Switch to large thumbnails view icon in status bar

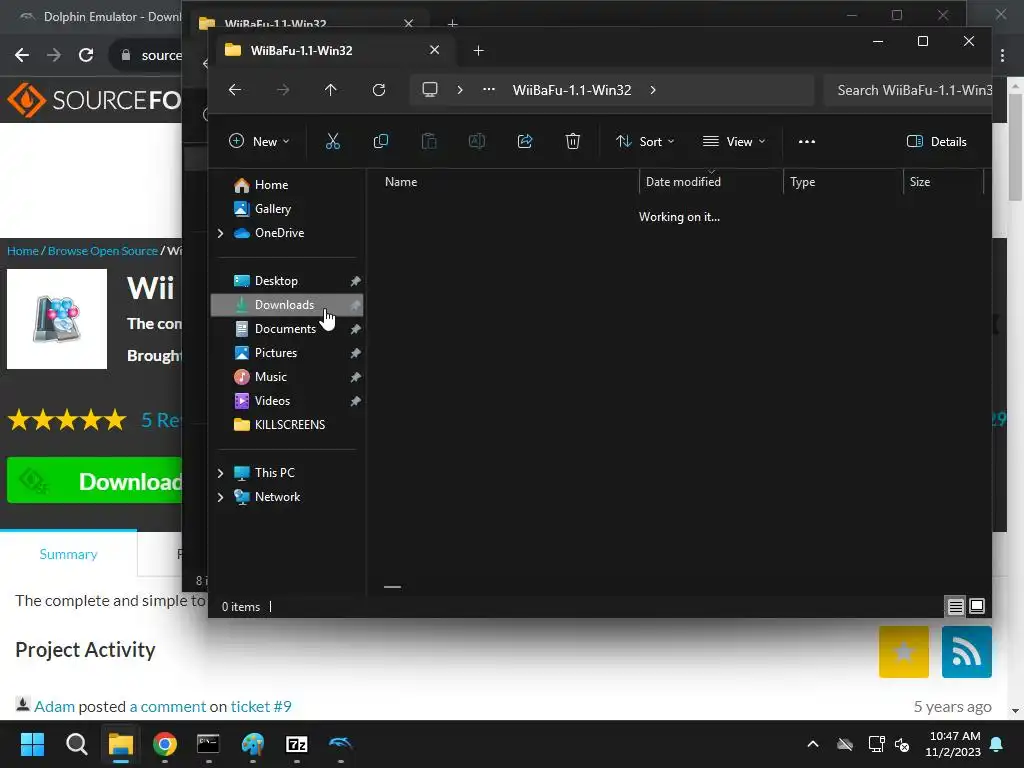click(977, 606)
